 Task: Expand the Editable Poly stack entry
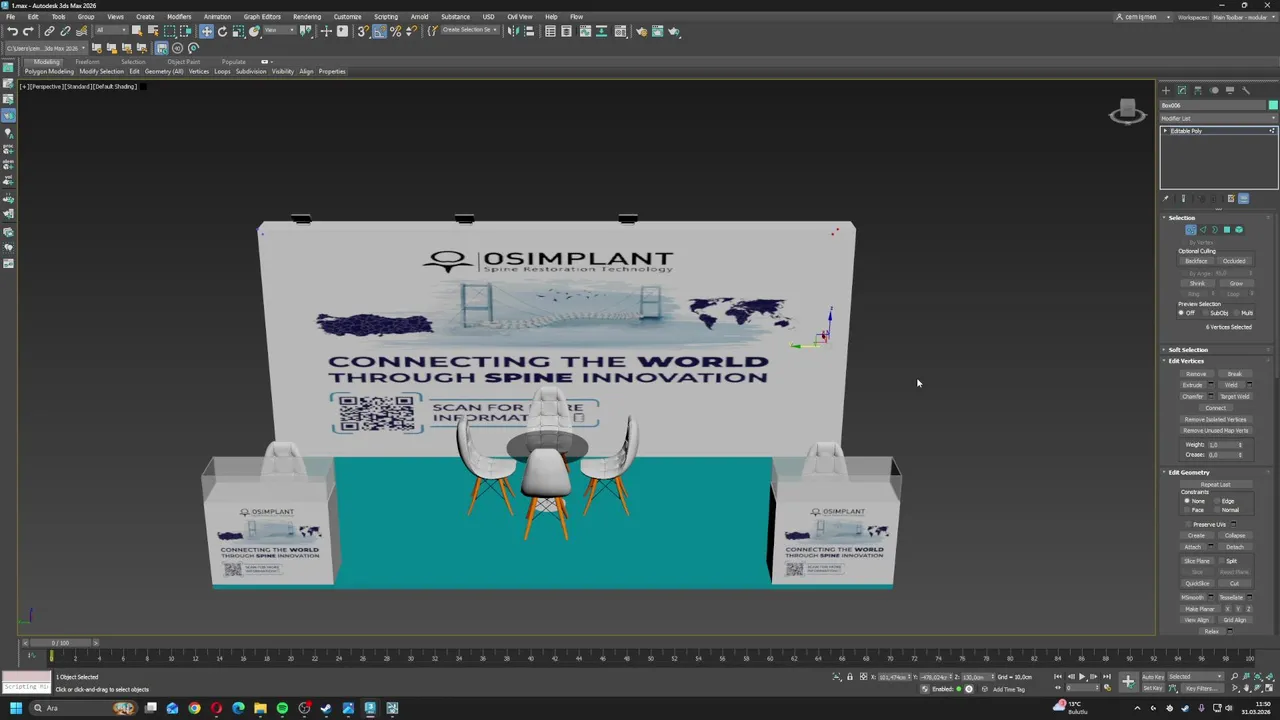point(1165,131)
